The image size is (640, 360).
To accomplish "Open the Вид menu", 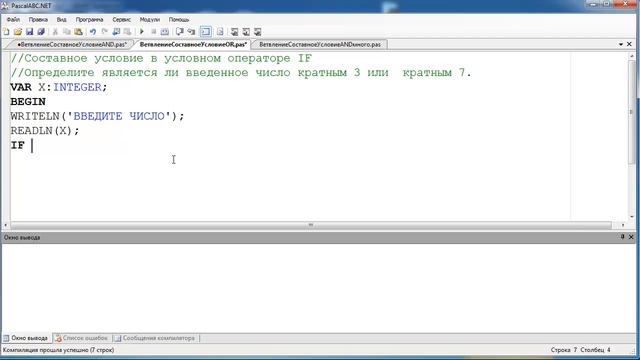I will click(61, 19).
